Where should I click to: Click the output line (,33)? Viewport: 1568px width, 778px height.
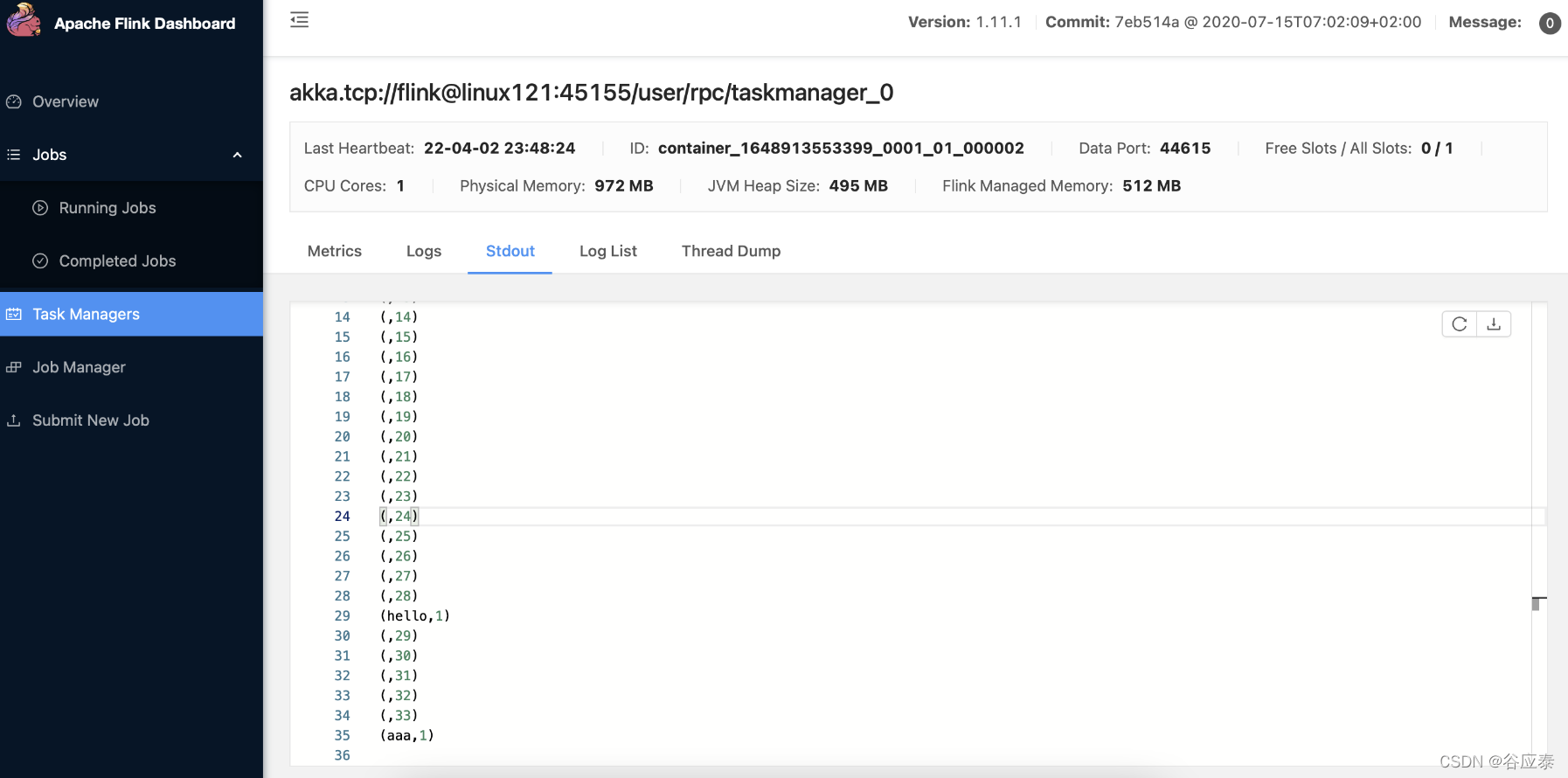pos(399,716)
